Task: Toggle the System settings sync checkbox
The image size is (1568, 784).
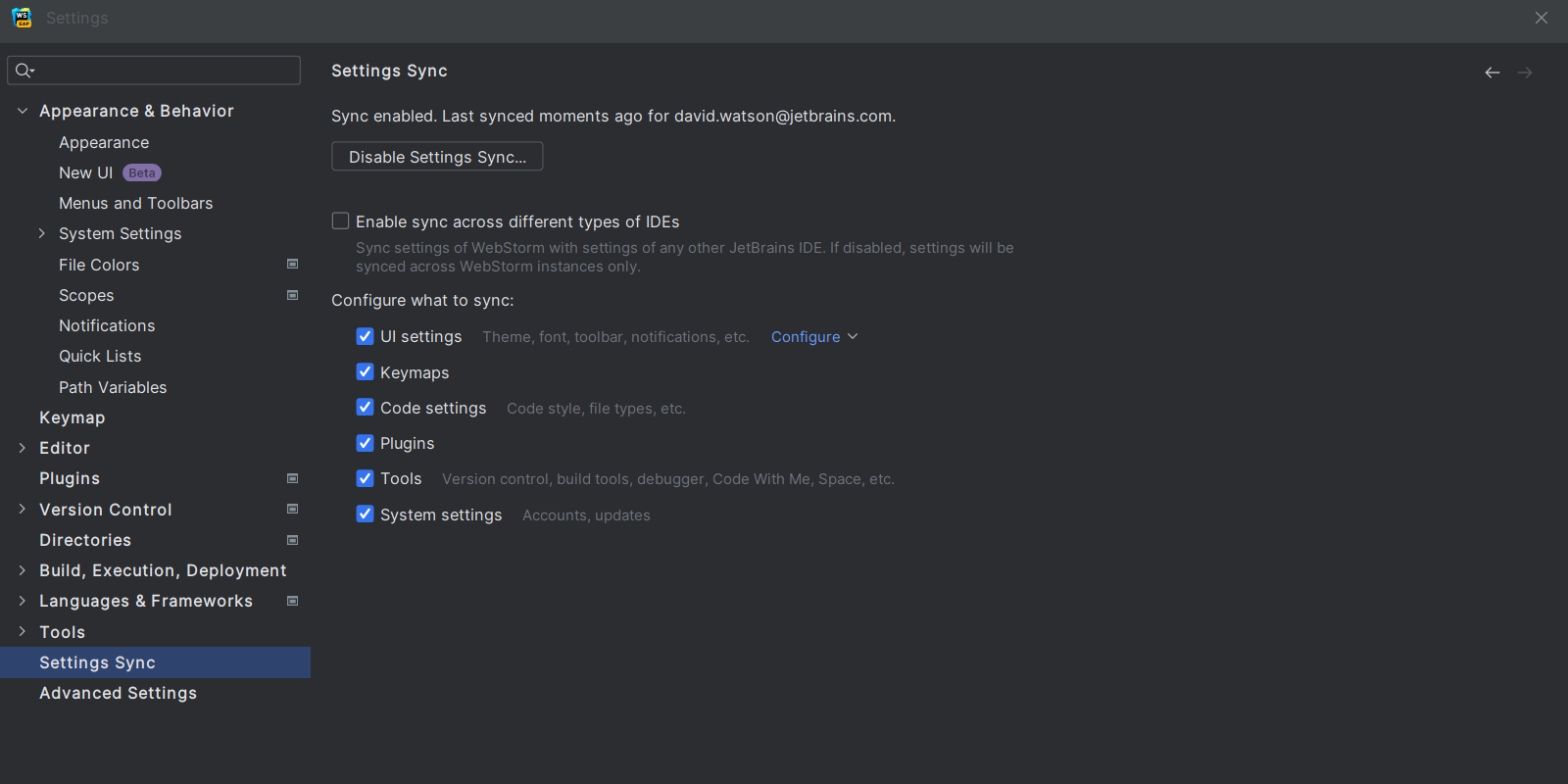Action: 366,514
